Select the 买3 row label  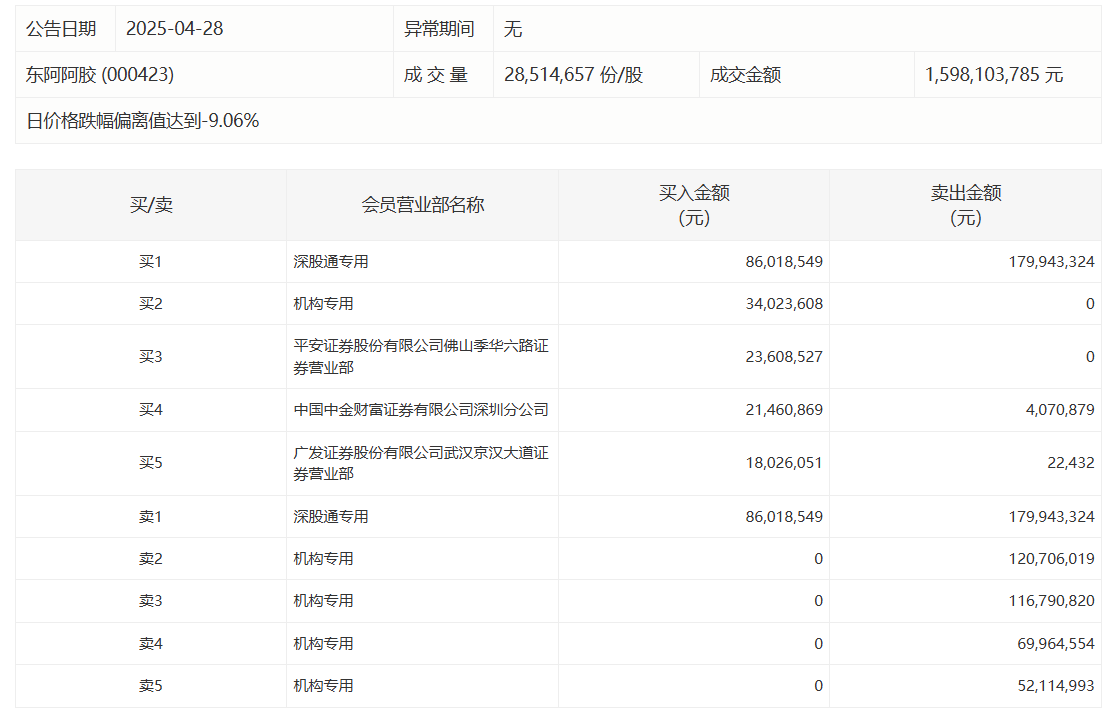151,357
